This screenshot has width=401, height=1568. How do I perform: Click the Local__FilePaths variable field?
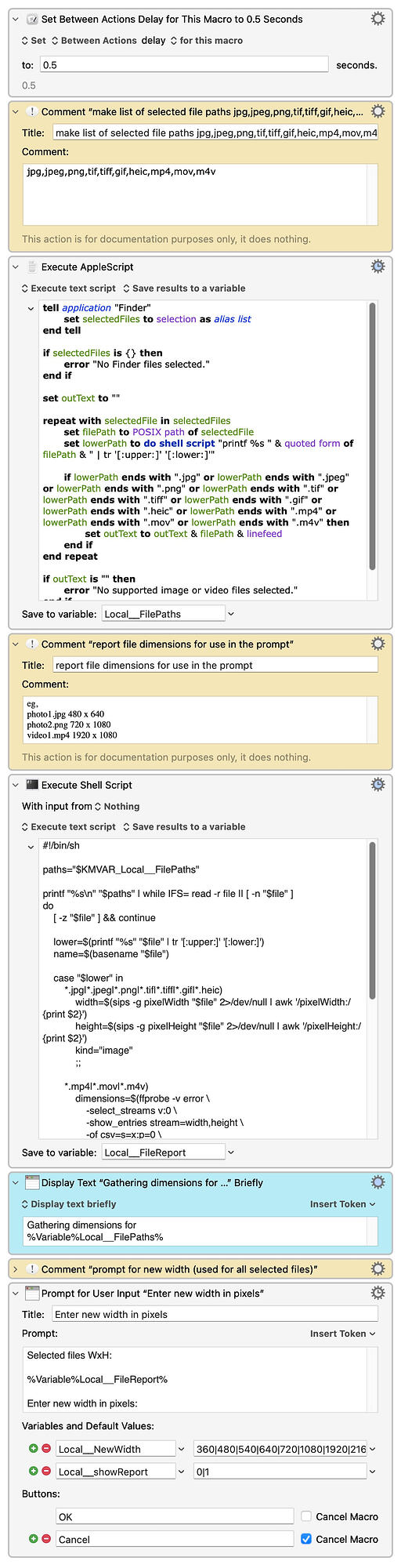[x=163, y=614]
